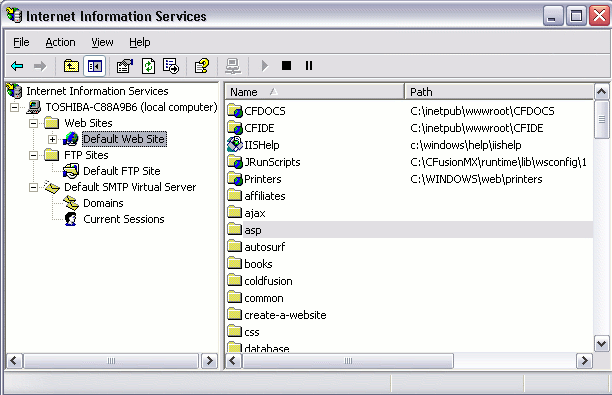Select Default FTP Site in tree
Viewport: 612px width, 395px height.
pyautogui.click(x=122, y=171)
